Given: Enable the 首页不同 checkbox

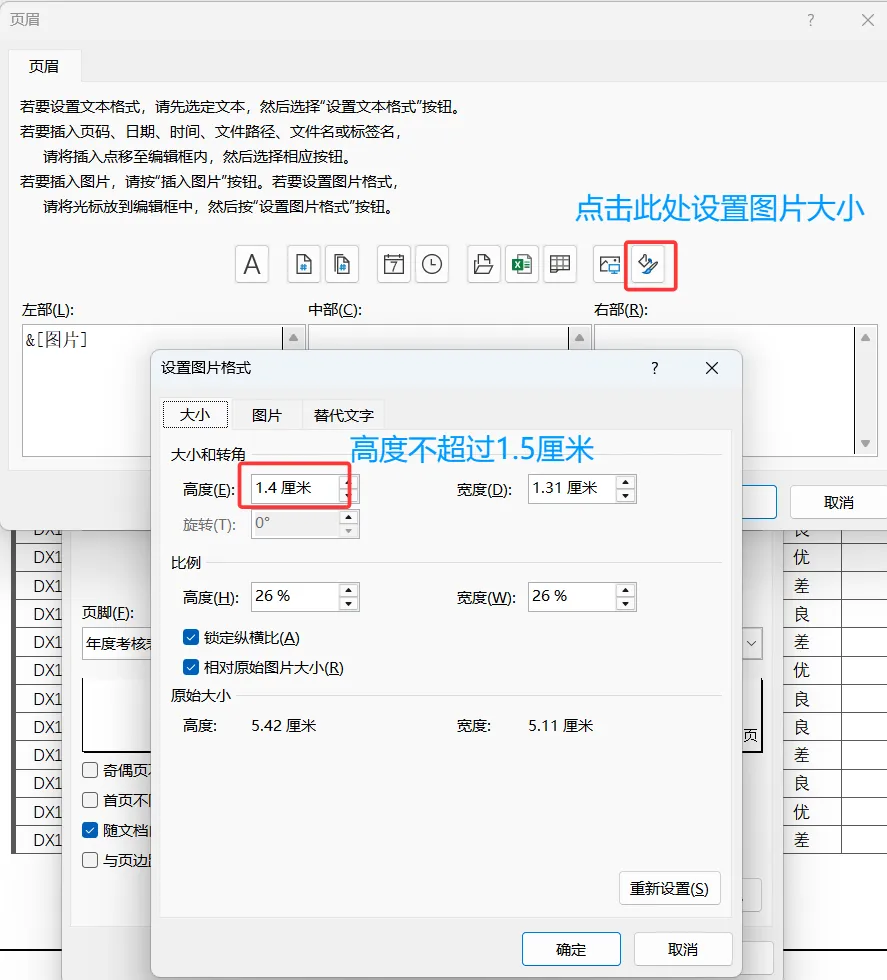Looking at the screenshot, I should coord(90,800).
